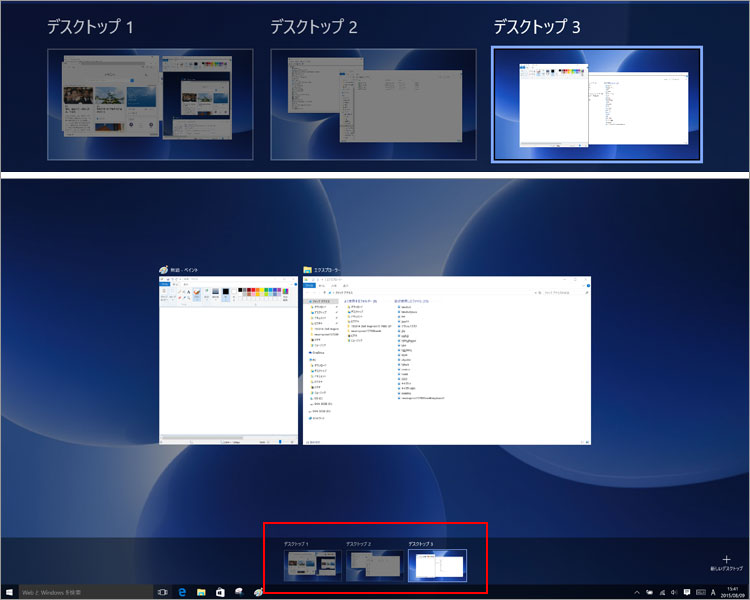This screenshot has height=600, width=750.
Task: Open the clock showing 15:41
Action: click(733, 592)
